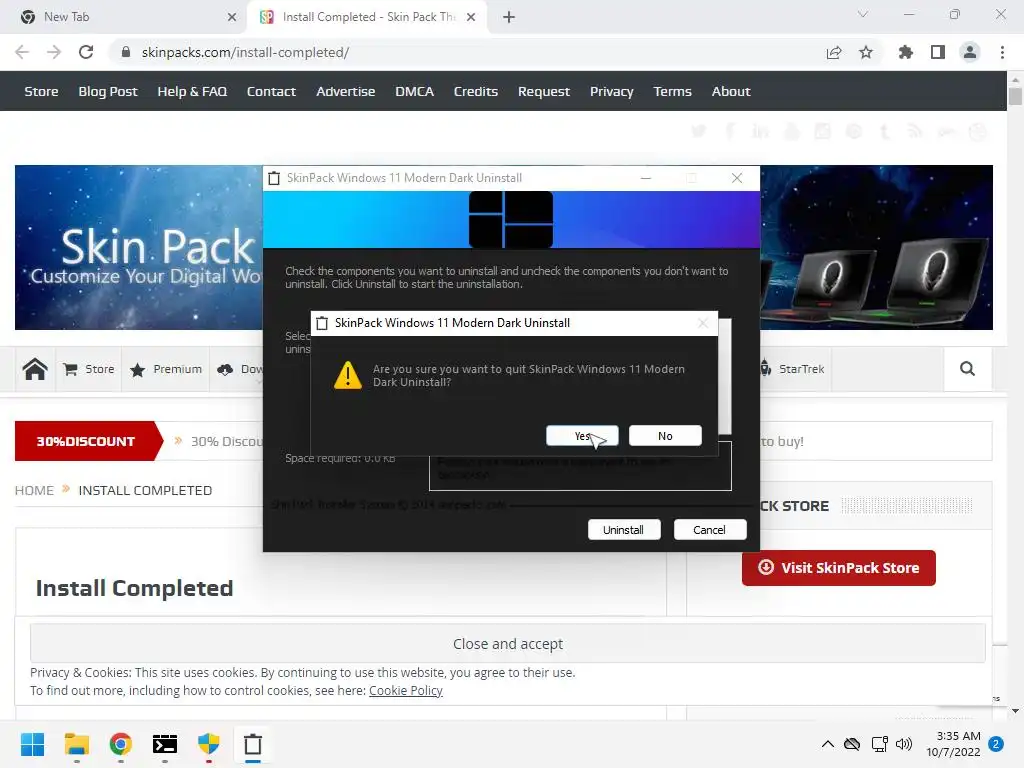The height and width of the screenshot is (768, 1024).
Task: Open StarTrek menu item
Action: click(792, 369)
